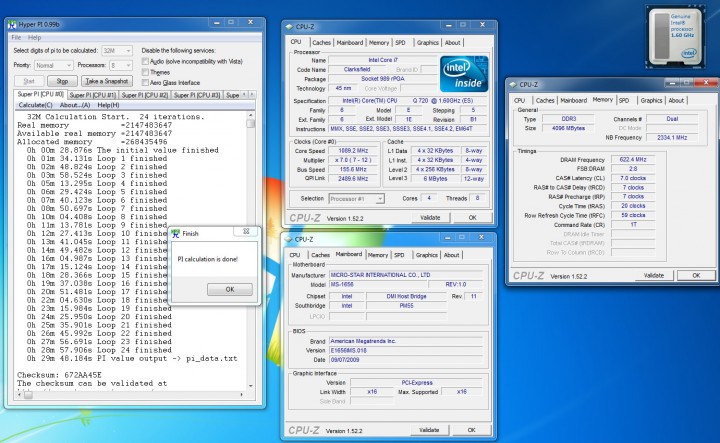Click OK in the Finish dialog
This screenshot has width=720, height=443.
coord(230,289)
